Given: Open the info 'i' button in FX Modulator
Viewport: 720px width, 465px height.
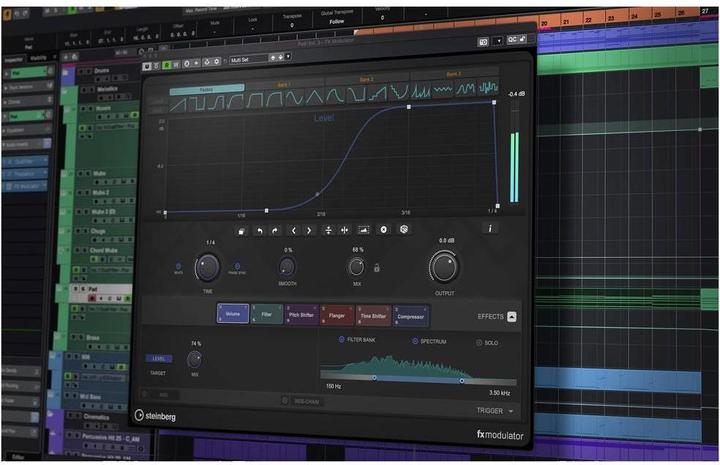Looking at the screenshot, I should point(490,228).
